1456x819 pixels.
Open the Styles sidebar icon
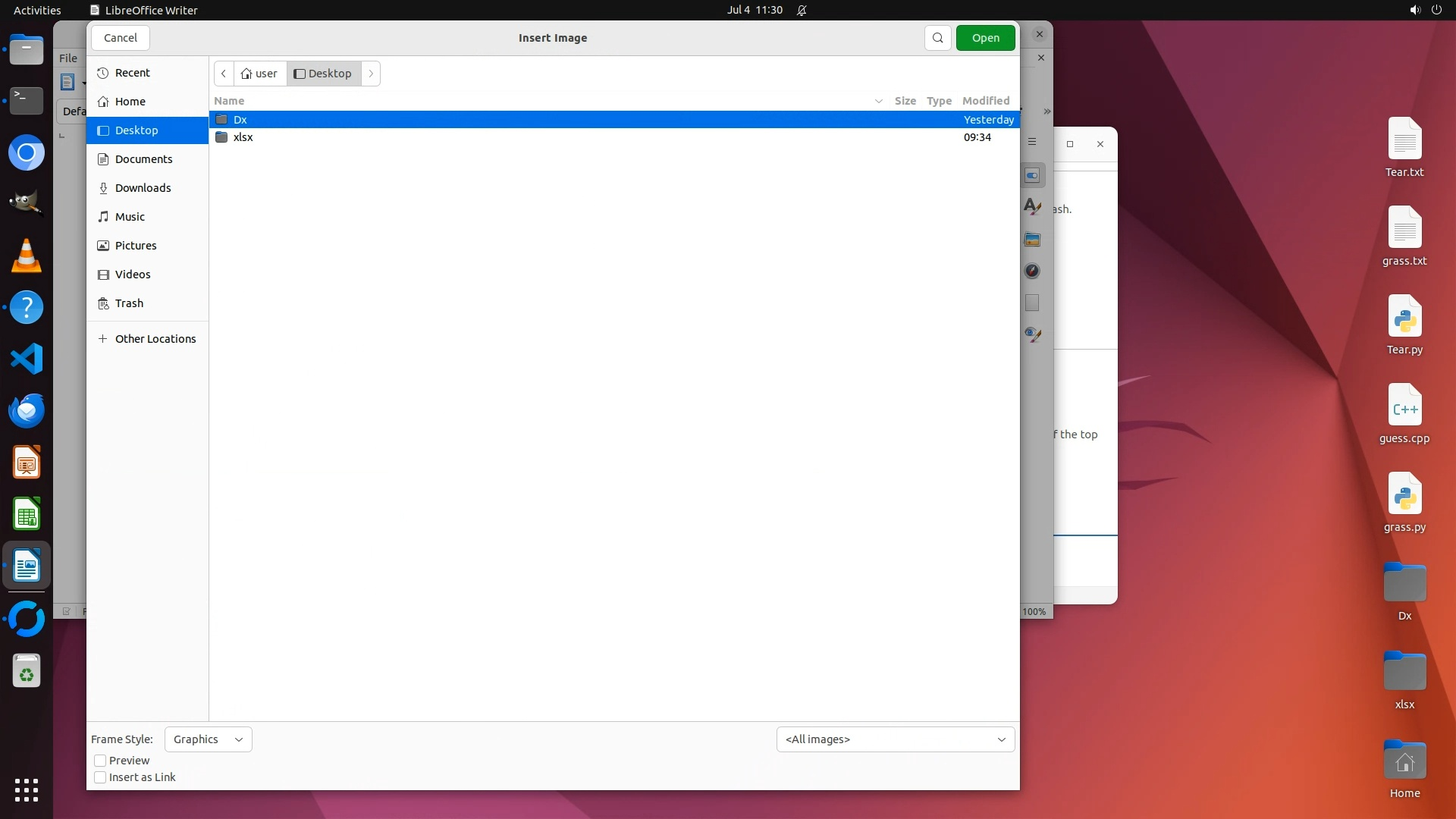[x=1032, y=206]
